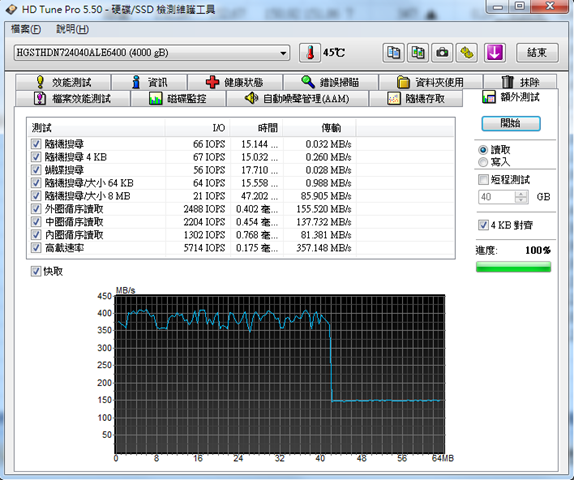
Task: Uncheck the 外圈循序讀取 test checkbox
Action: pyautogui.click(x=36, y=209)
